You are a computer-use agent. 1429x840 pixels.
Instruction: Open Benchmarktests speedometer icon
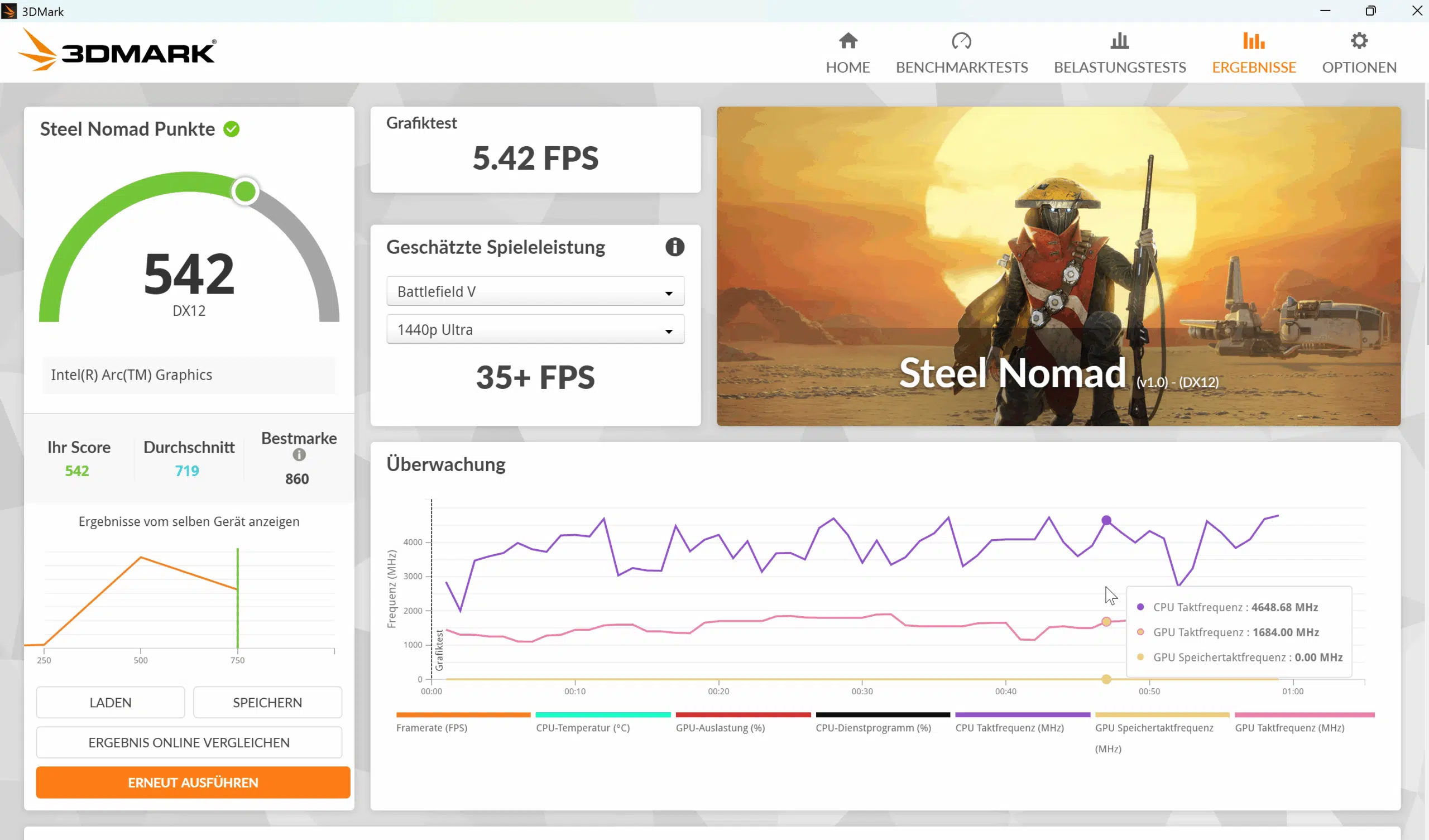pos(961,41)
